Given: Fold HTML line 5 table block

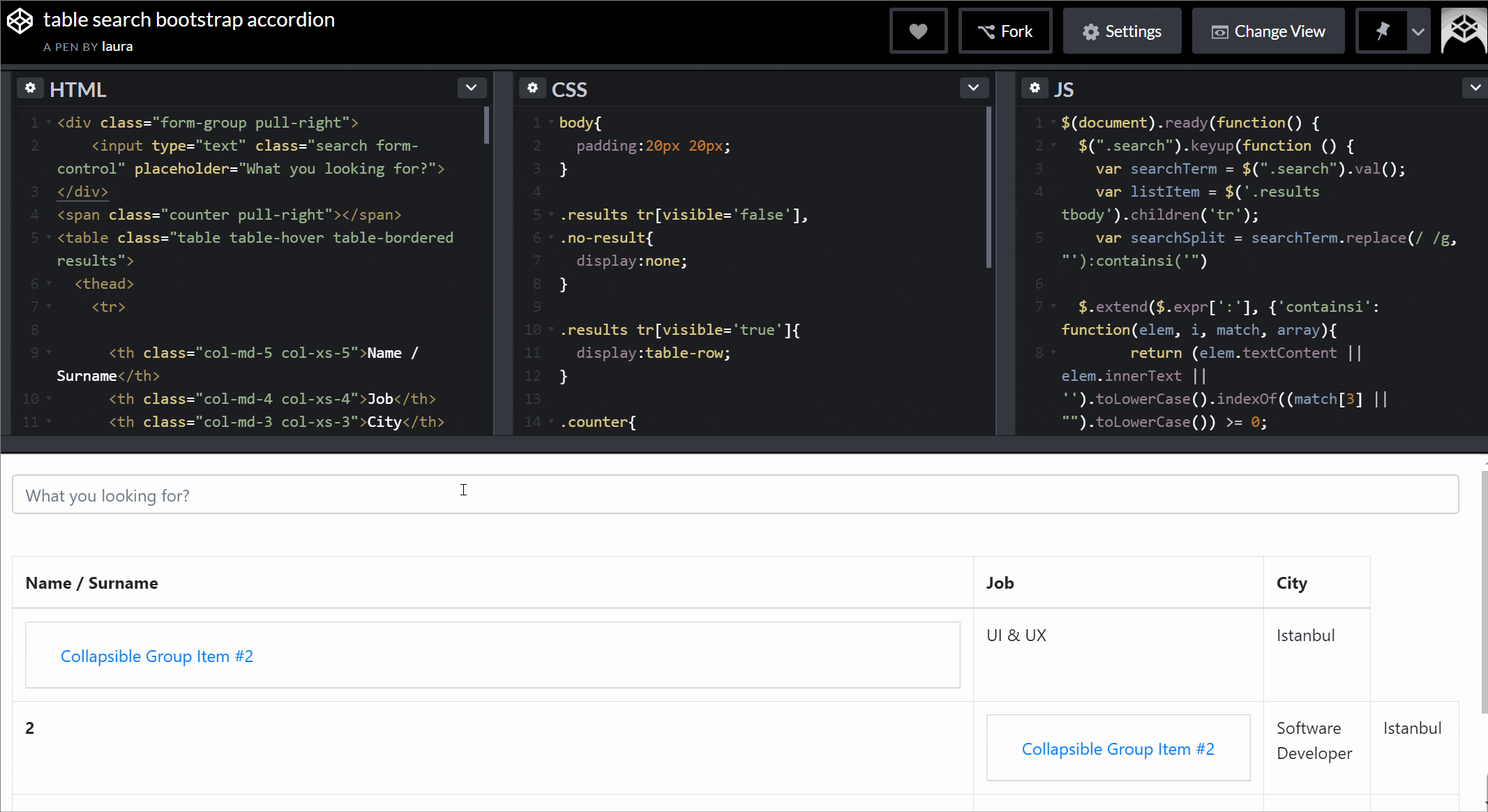Looking at the screenshot, I should pos(49,238).
